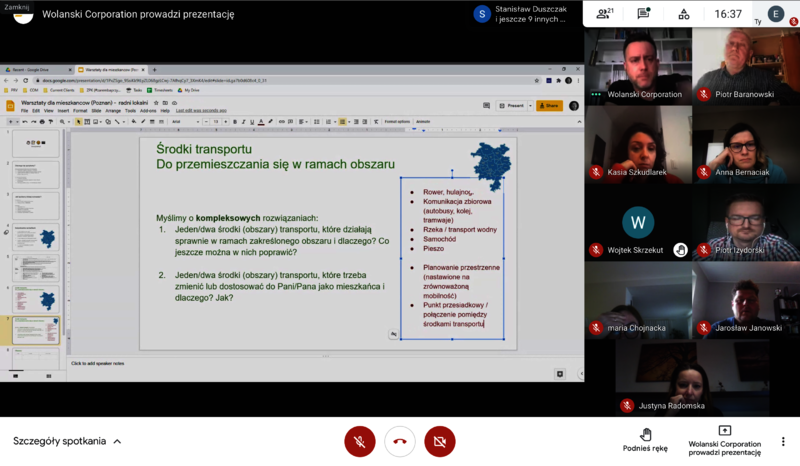
Task: Collapse the Slides toolbar with the chevron
Action: 580,121
